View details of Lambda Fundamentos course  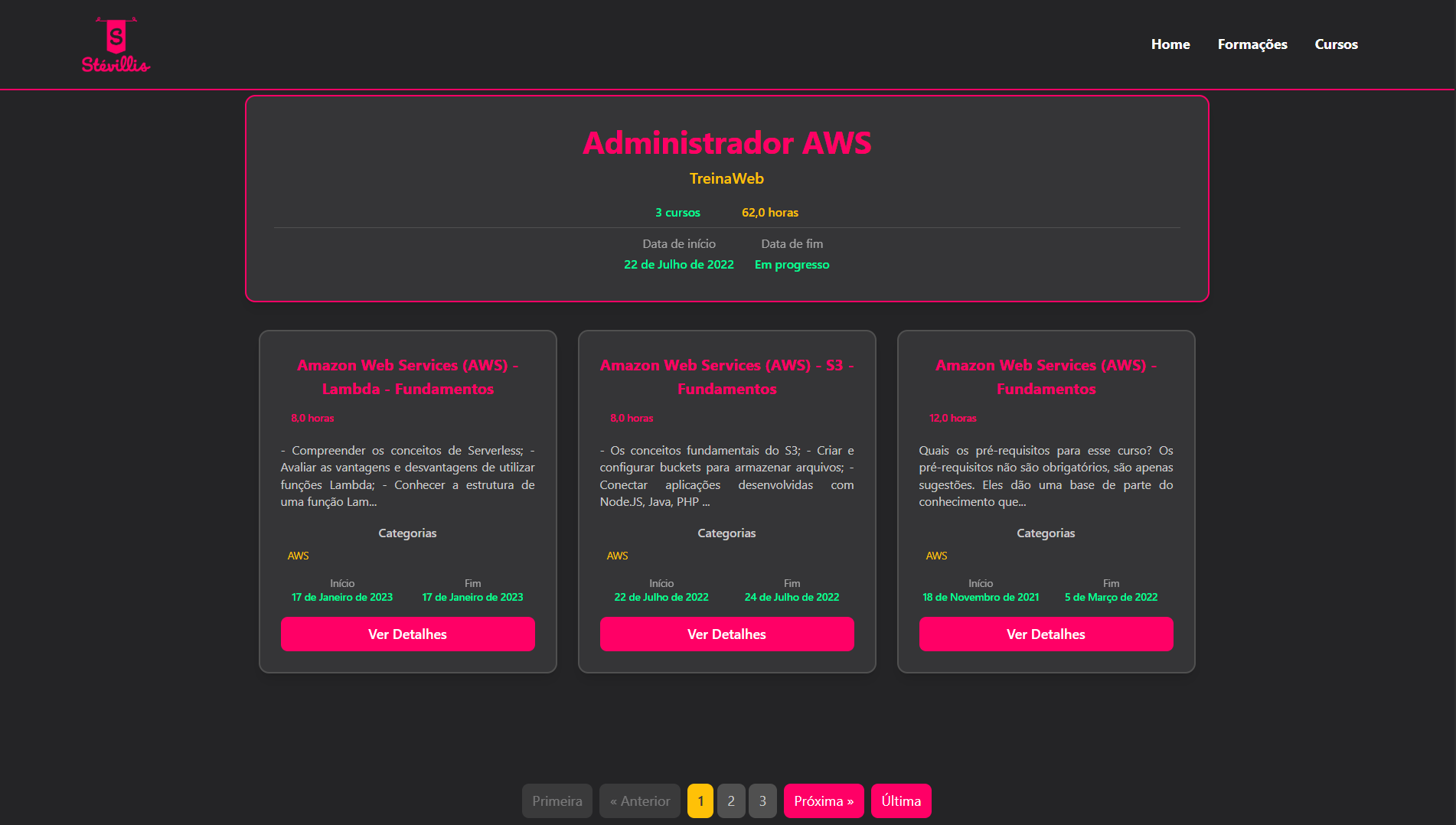click(x=407, y=634)
